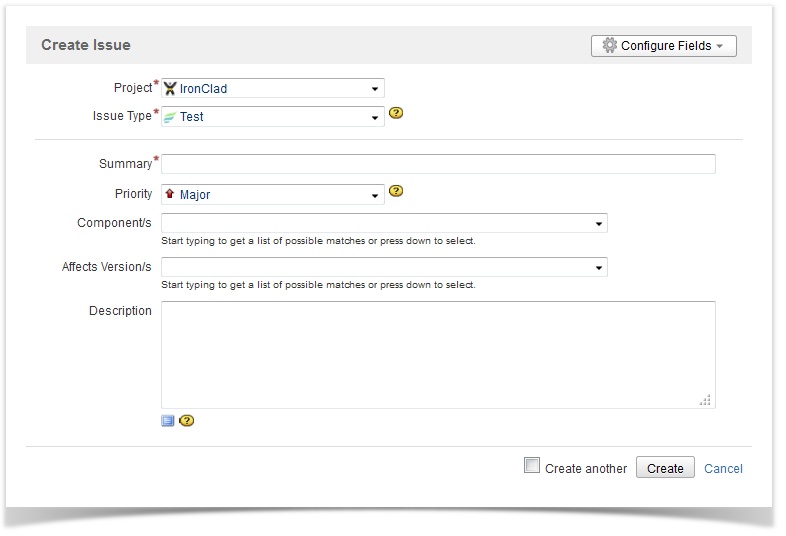Click the Cancel link
This screenshot has width=786, height=536.
[723, 468]
